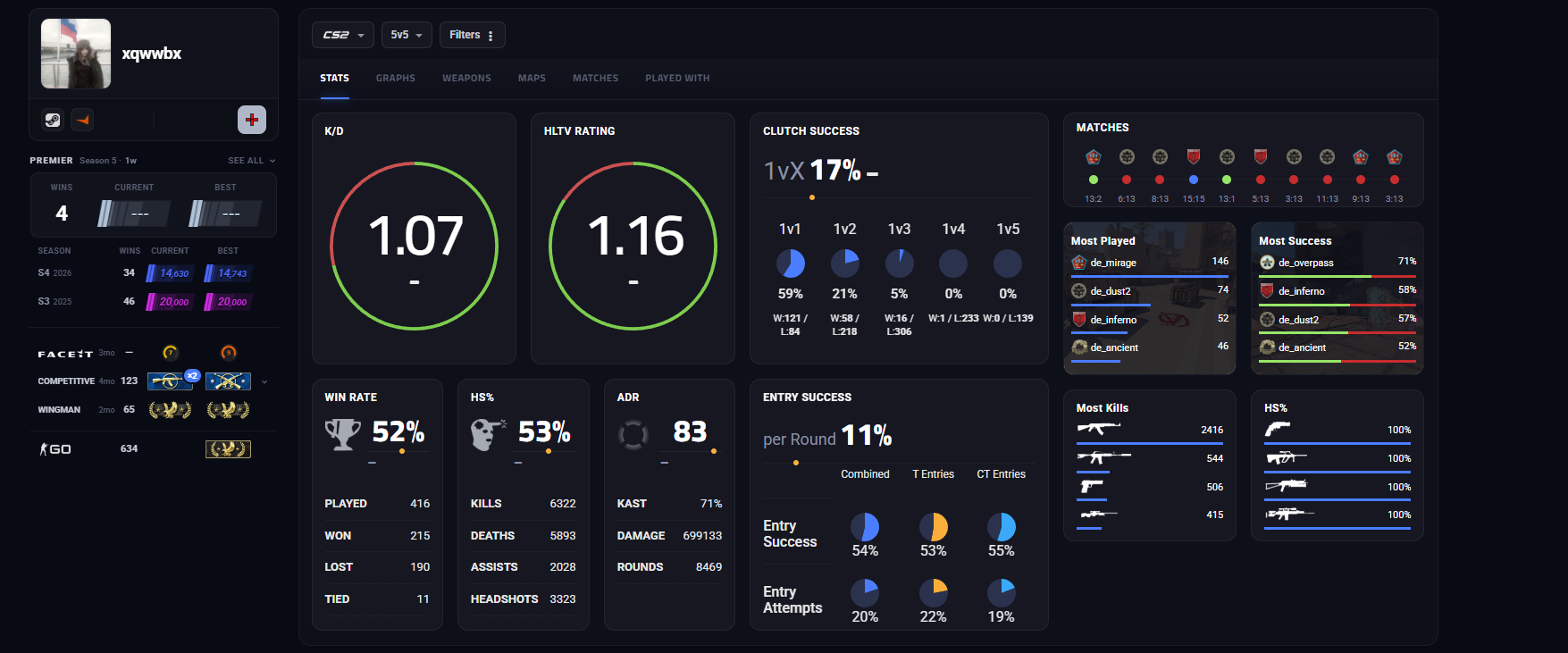
Task: Click the red plus button
Action: (252, 120)
